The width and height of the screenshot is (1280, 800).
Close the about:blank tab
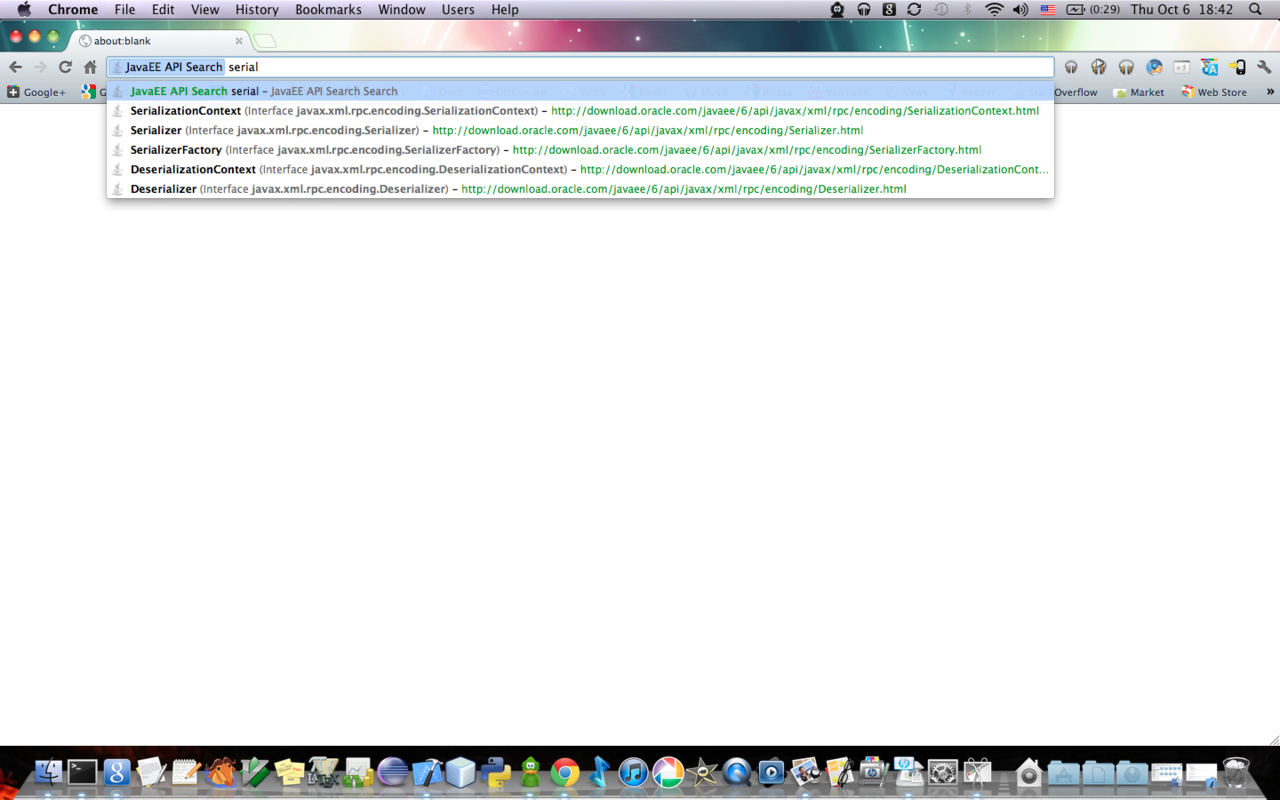coord(239,41)
